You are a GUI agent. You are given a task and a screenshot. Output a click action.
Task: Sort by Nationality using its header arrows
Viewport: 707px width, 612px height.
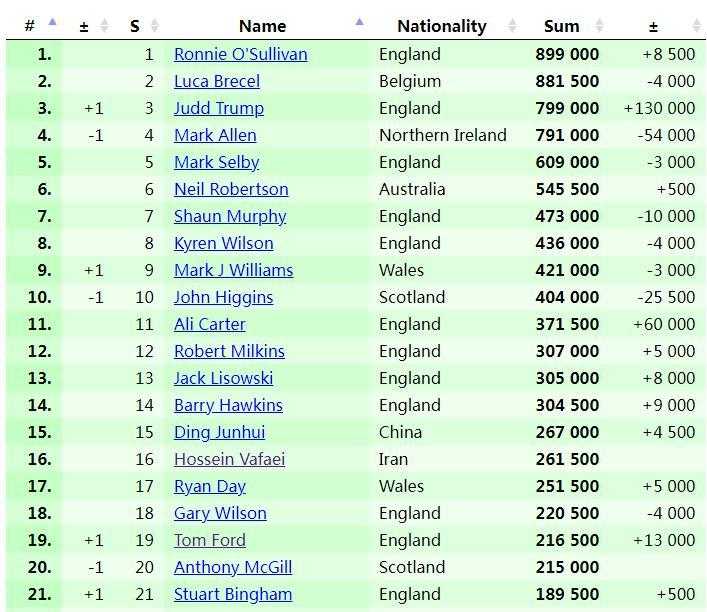[x=512, y=27]
